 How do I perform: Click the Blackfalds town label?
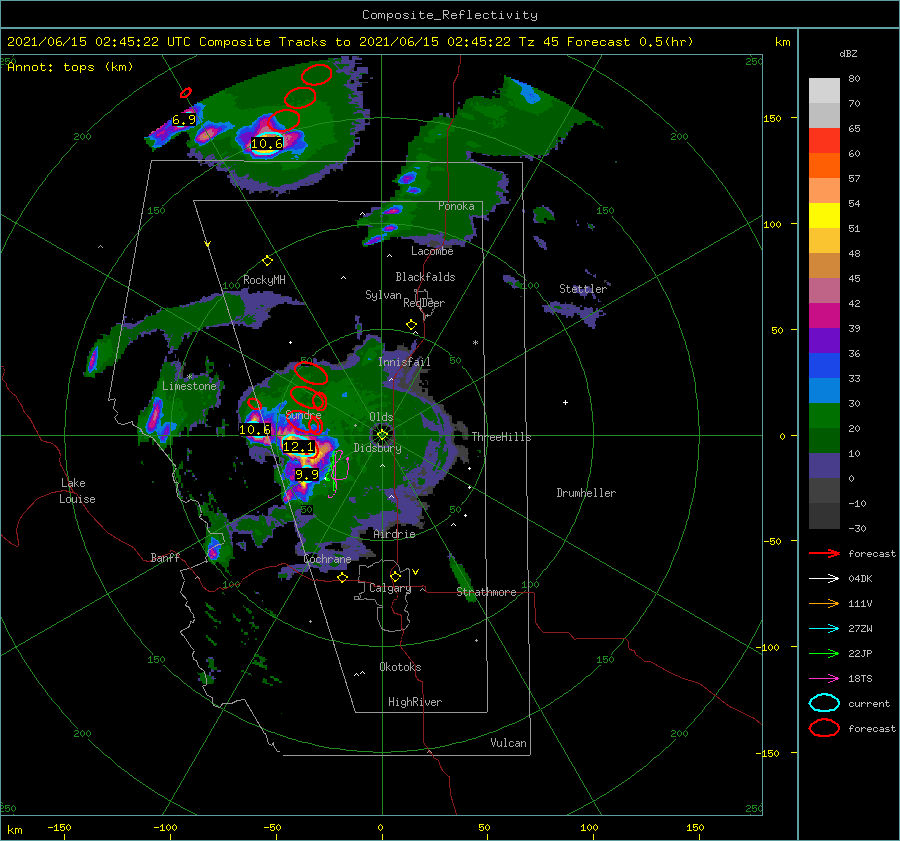[x=425, y=277]
